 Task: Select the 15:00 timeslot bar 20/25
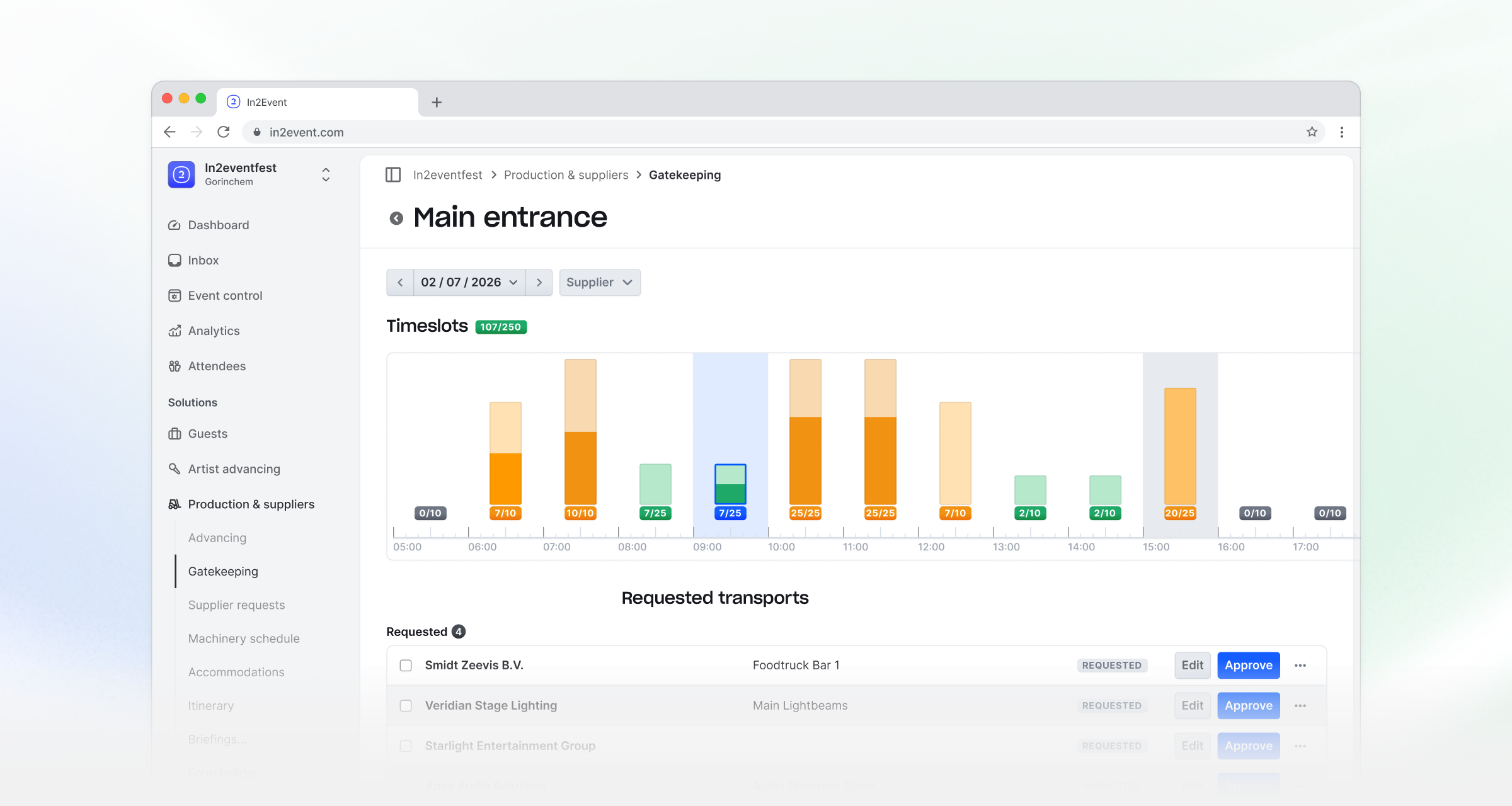[x=1180, y=446]
